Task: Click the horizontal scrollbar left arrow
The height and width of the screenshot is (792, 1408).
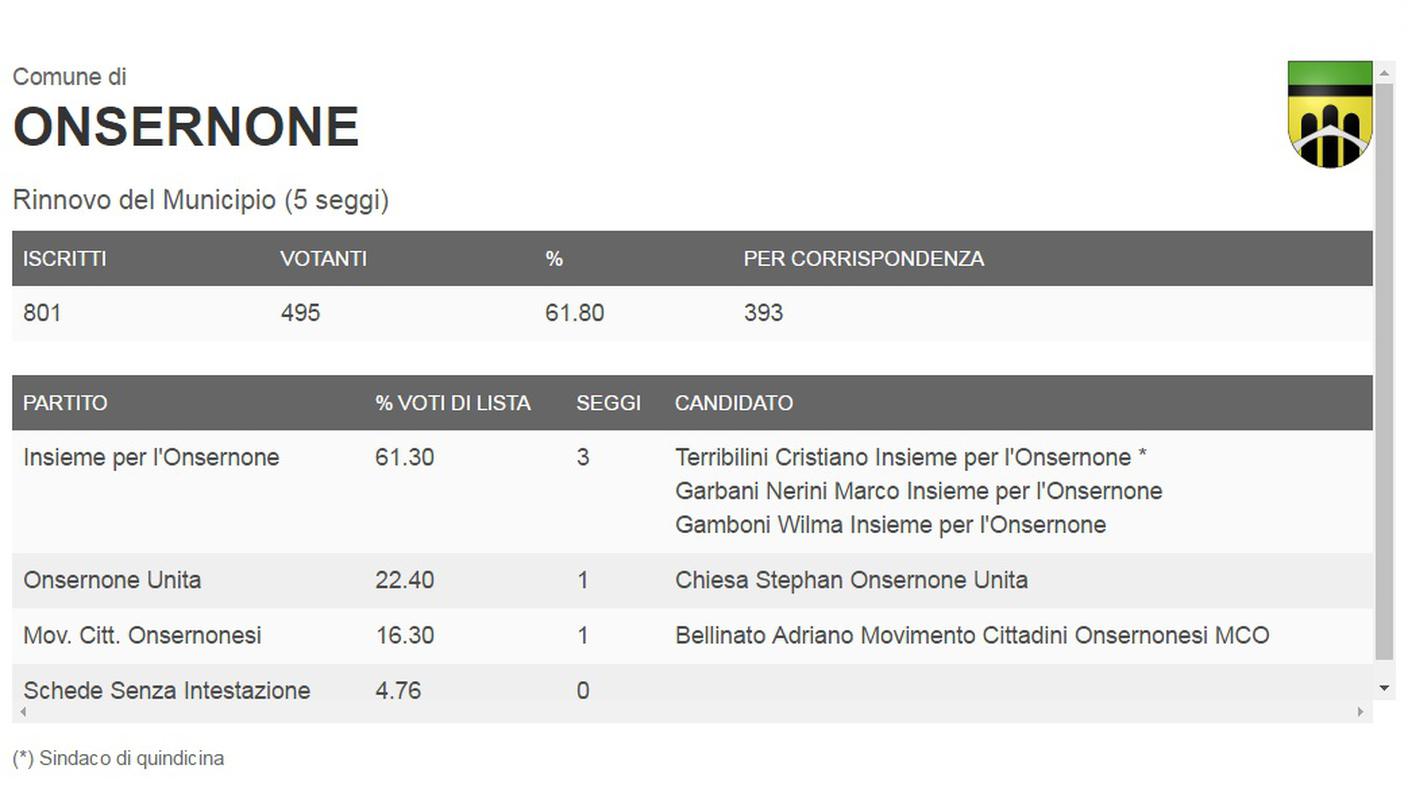Action: (x=23, y=712)
